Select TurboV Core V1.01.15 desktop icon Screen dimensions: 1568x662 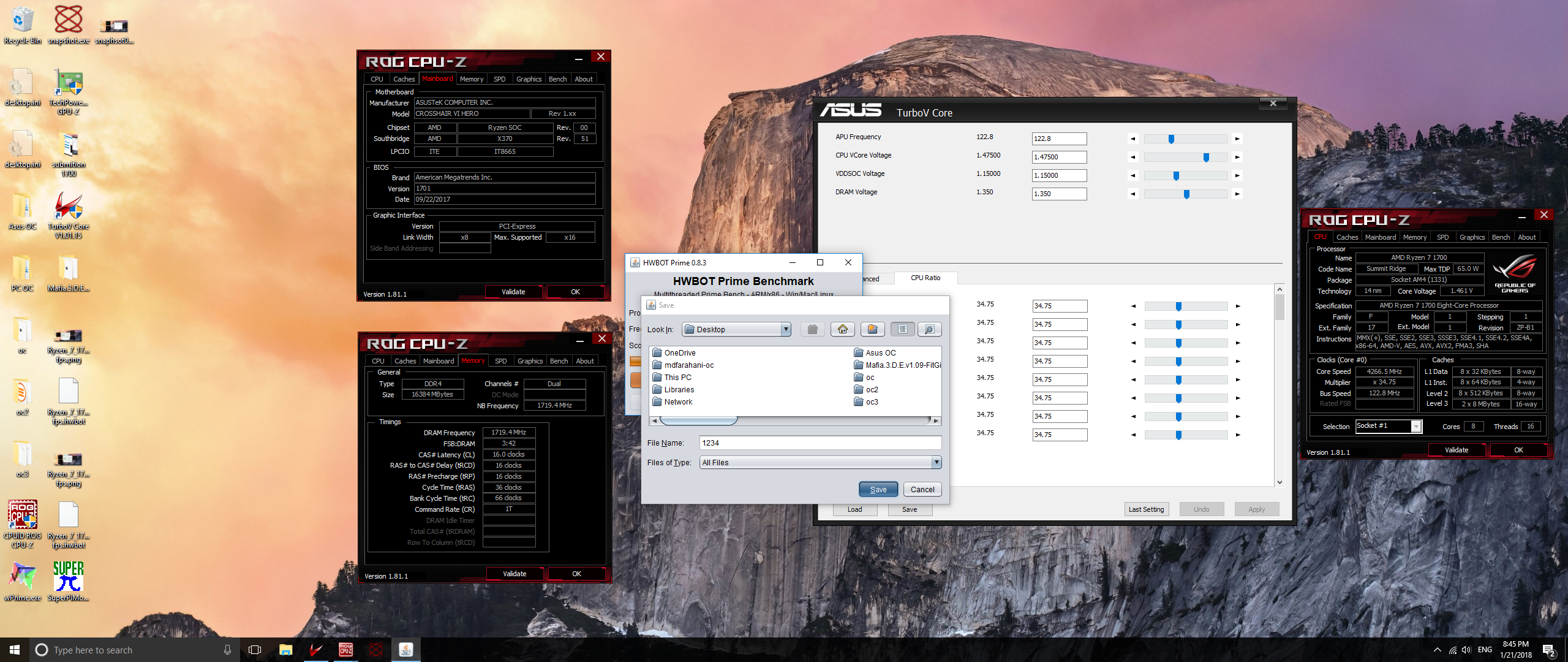pos(69,215)
